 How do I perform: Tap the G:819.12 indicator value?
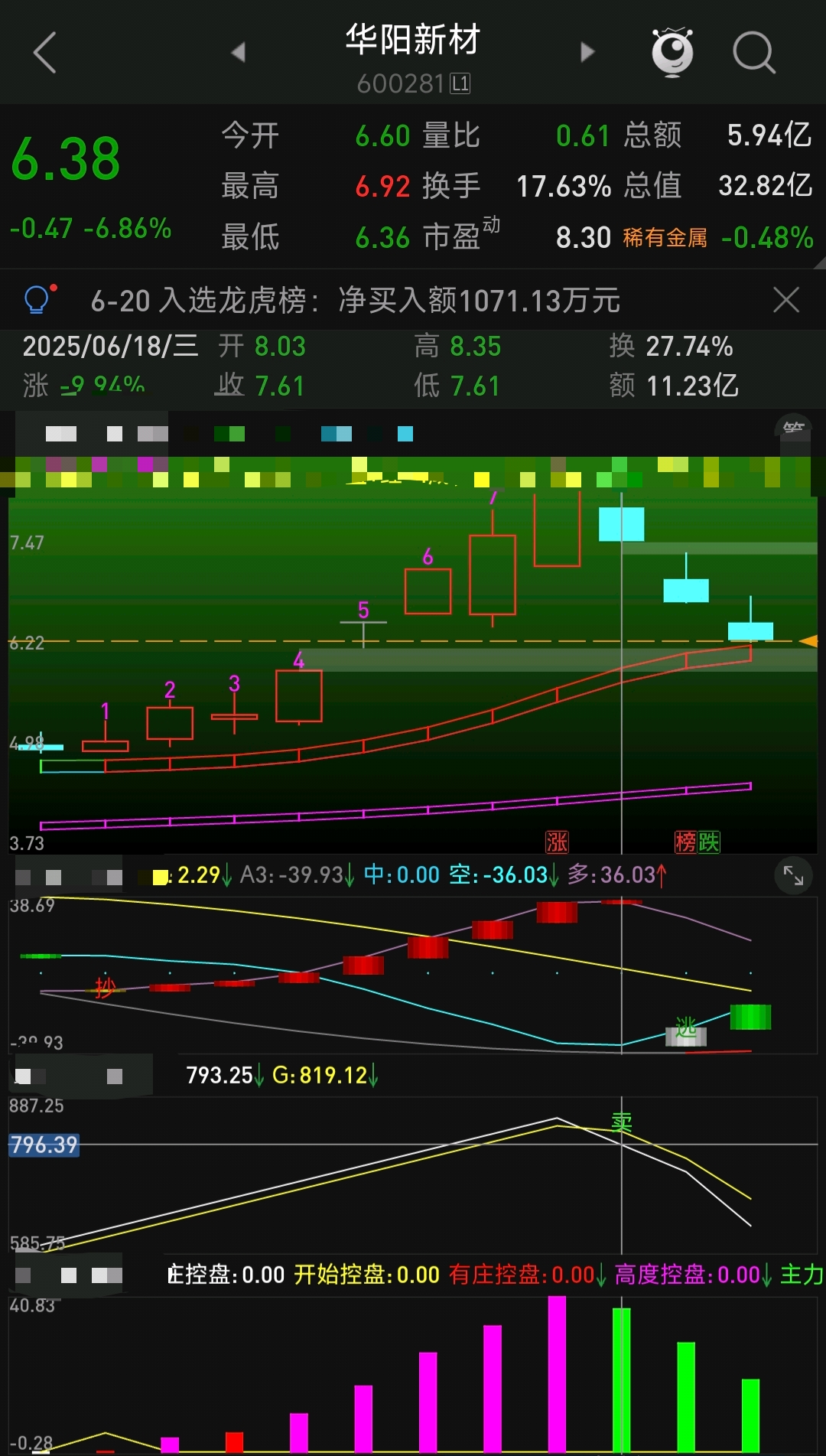tap(325, 1075)
